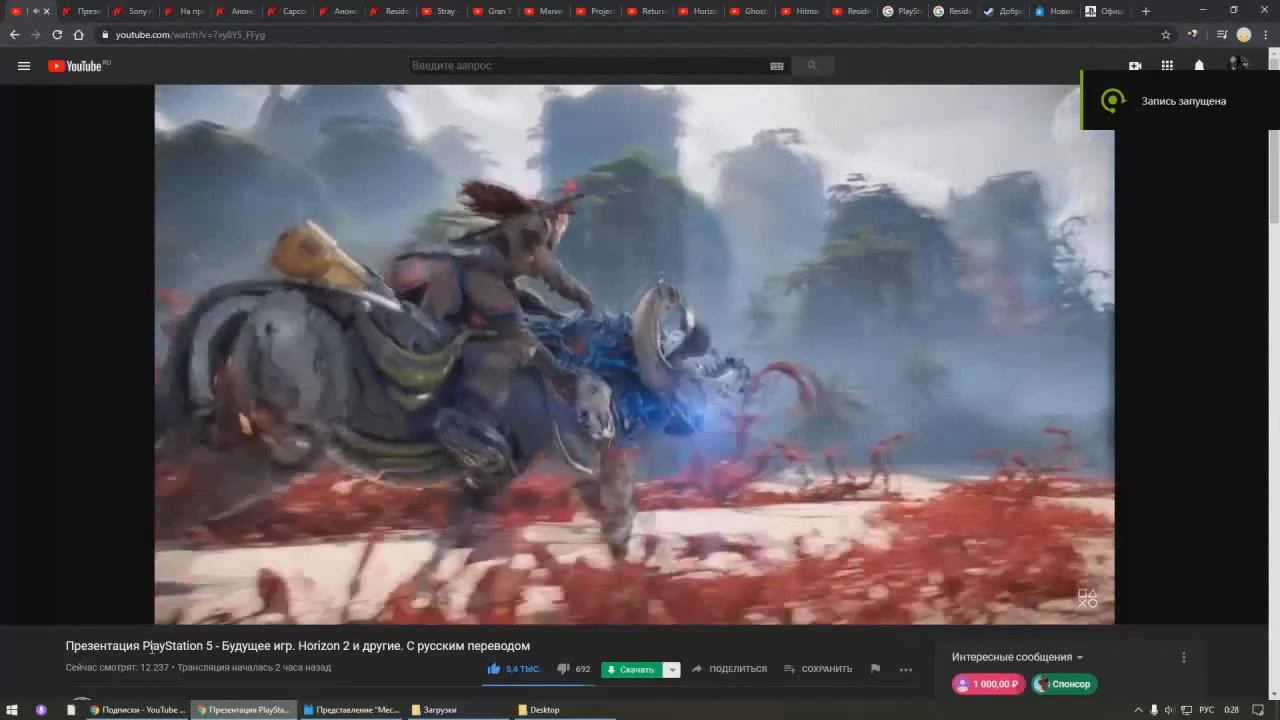The width and height of the screenshot is (1280, 720).
Task: Focus the YouTube search field
Action: click(588, 66)
